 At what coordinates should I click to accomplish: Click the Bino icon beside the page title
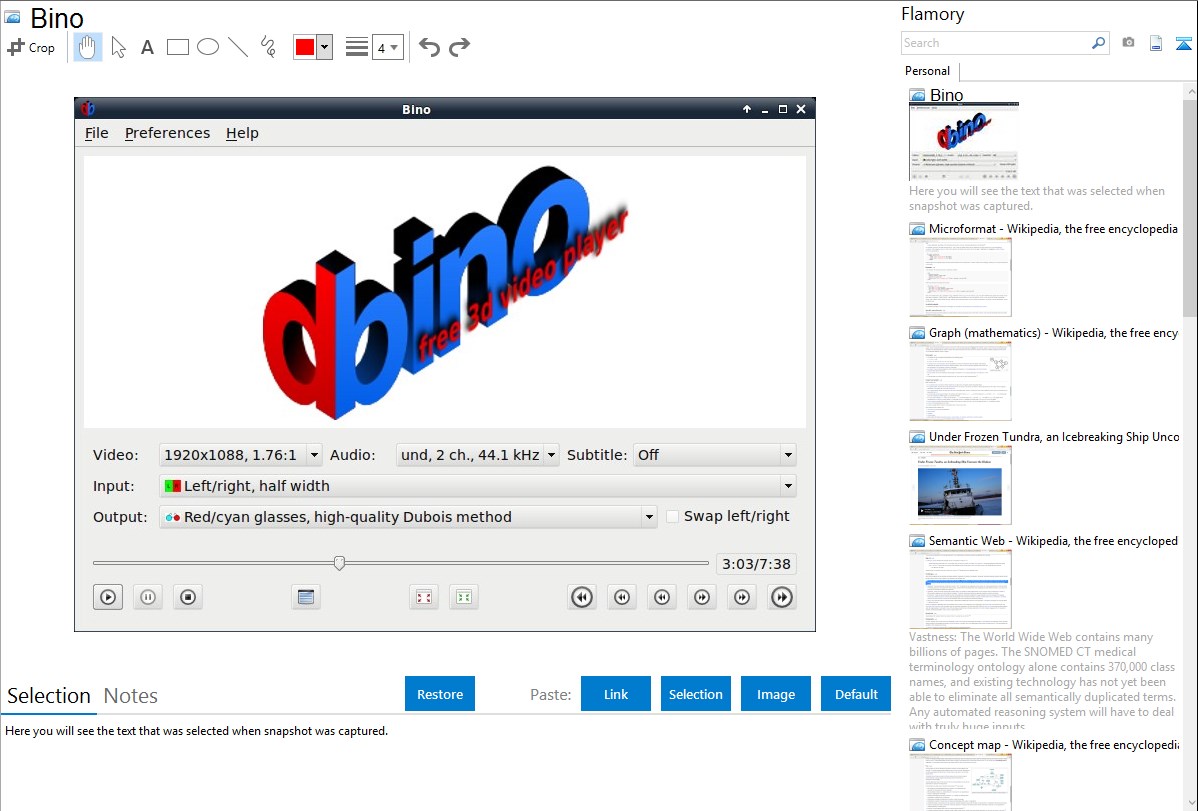click(x=12, y=17)
